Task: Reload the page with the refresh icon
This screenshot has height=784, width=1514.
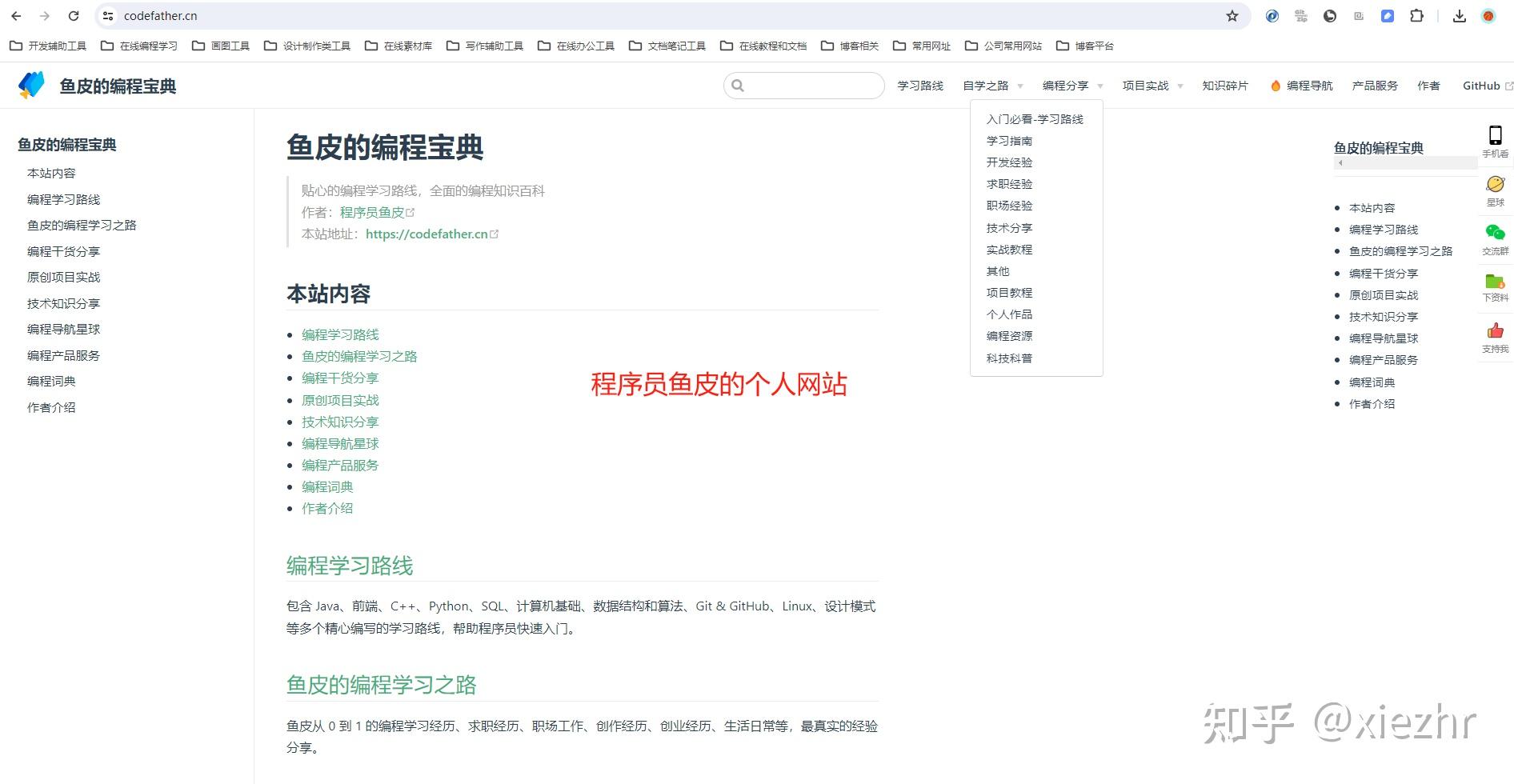Action: pos(74,16)
